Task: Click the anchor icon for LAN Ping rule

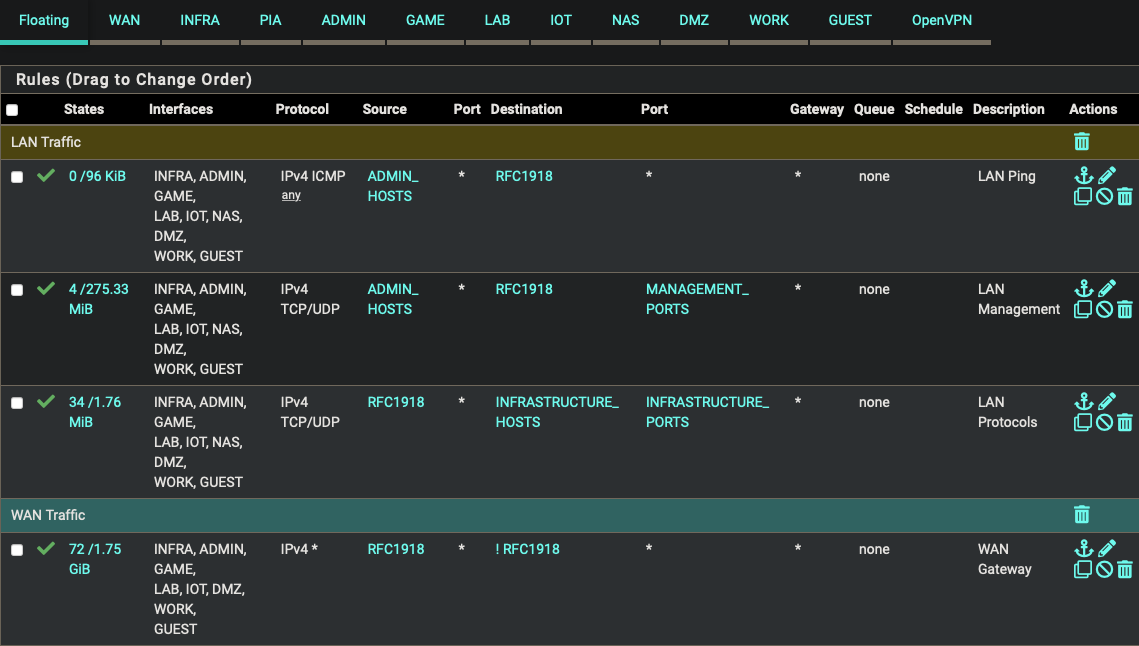Action: point(1083,176)
